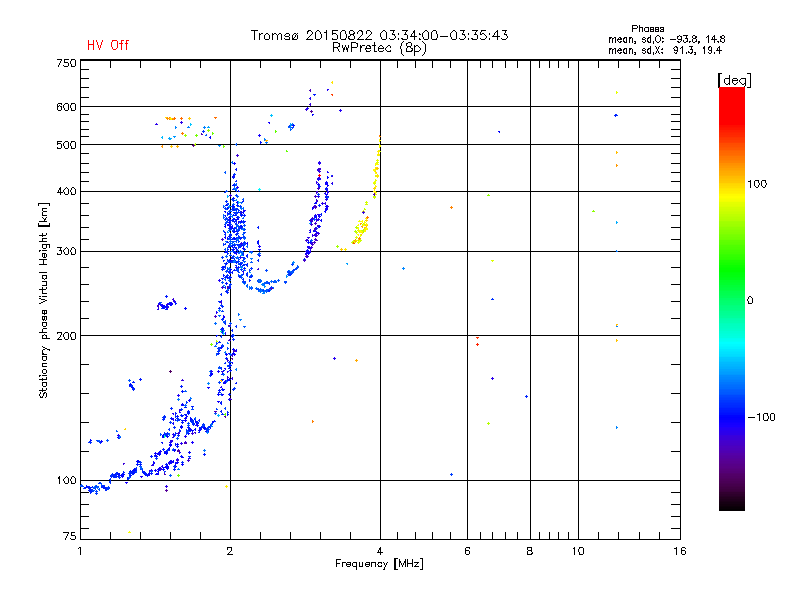Viewport: 800px width, 600px height.
Task: Click the y-axis tick label '500'
Action: [66, 145]
